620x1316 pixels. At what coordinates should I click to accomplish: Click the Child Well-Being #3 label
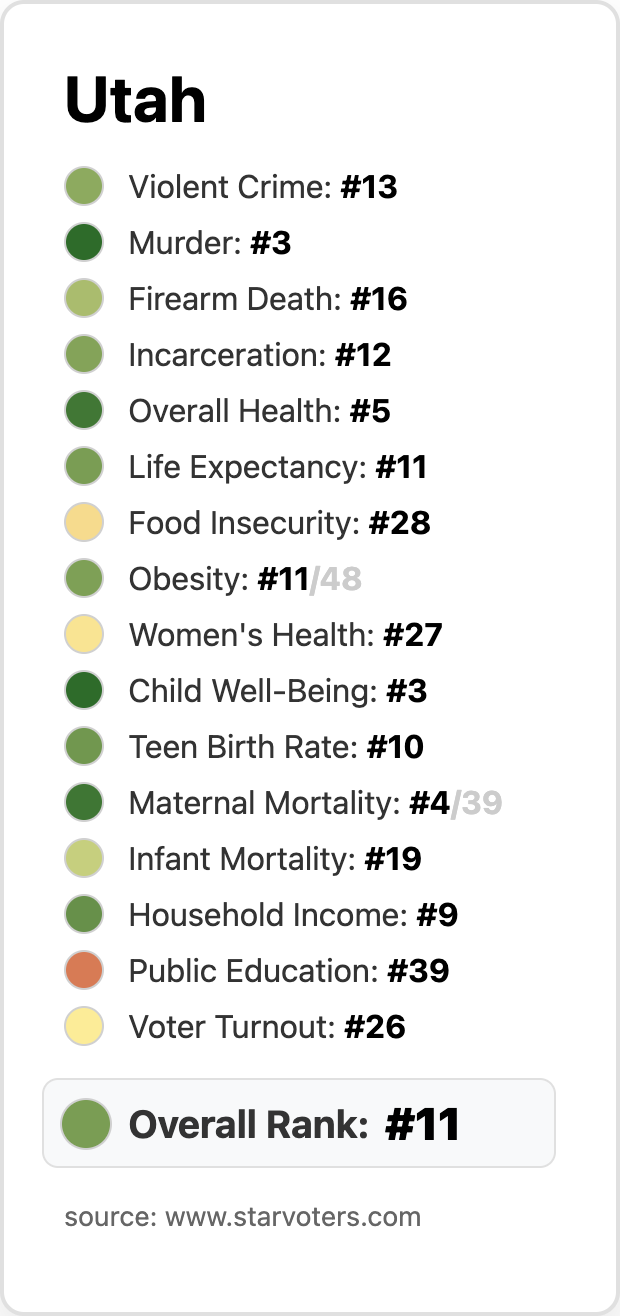pos(277,691)
